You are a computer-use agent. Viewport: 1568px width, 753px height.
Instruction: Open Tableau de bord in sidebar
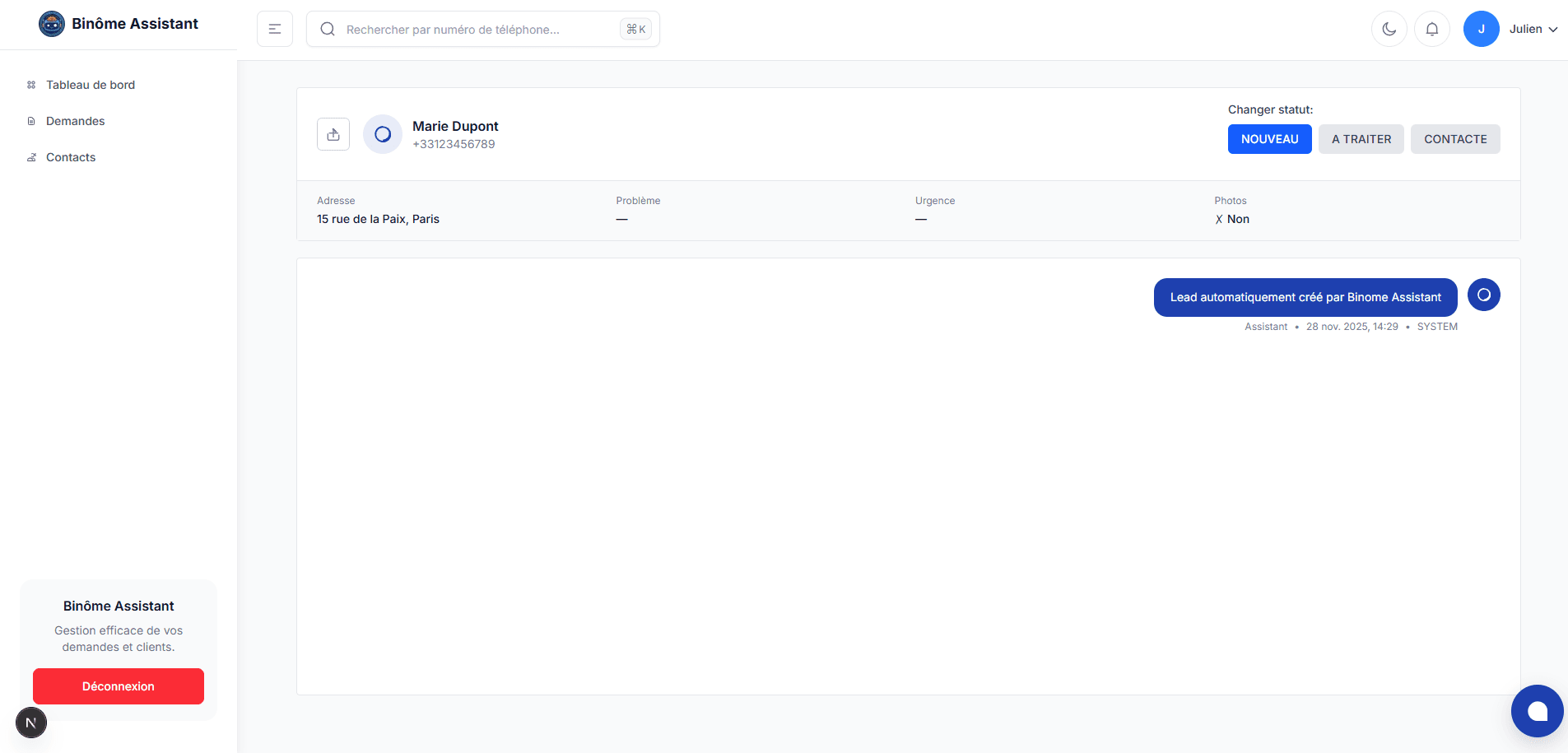[90, 85]
